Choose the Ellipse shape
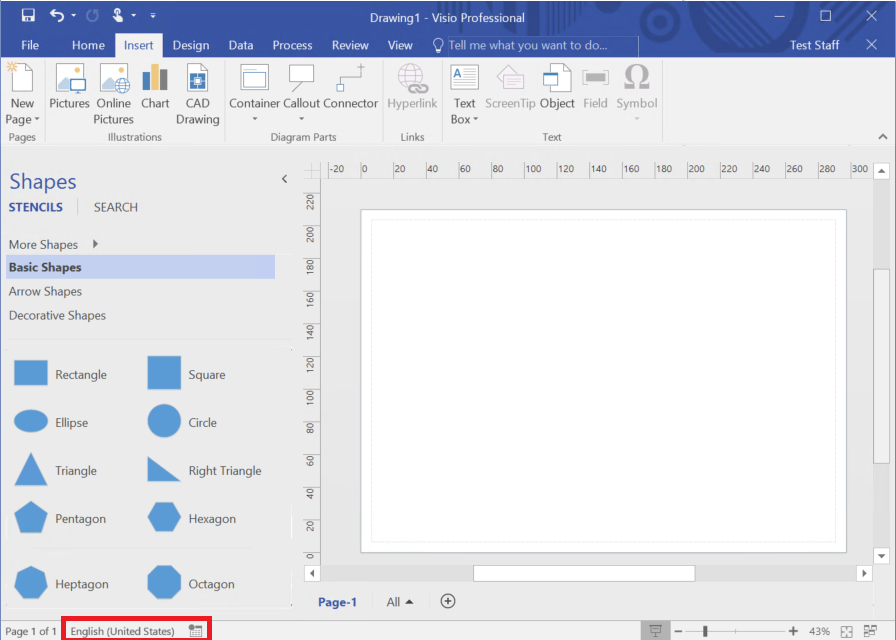Screen dimensions: 896x640 tap(51, 422)
